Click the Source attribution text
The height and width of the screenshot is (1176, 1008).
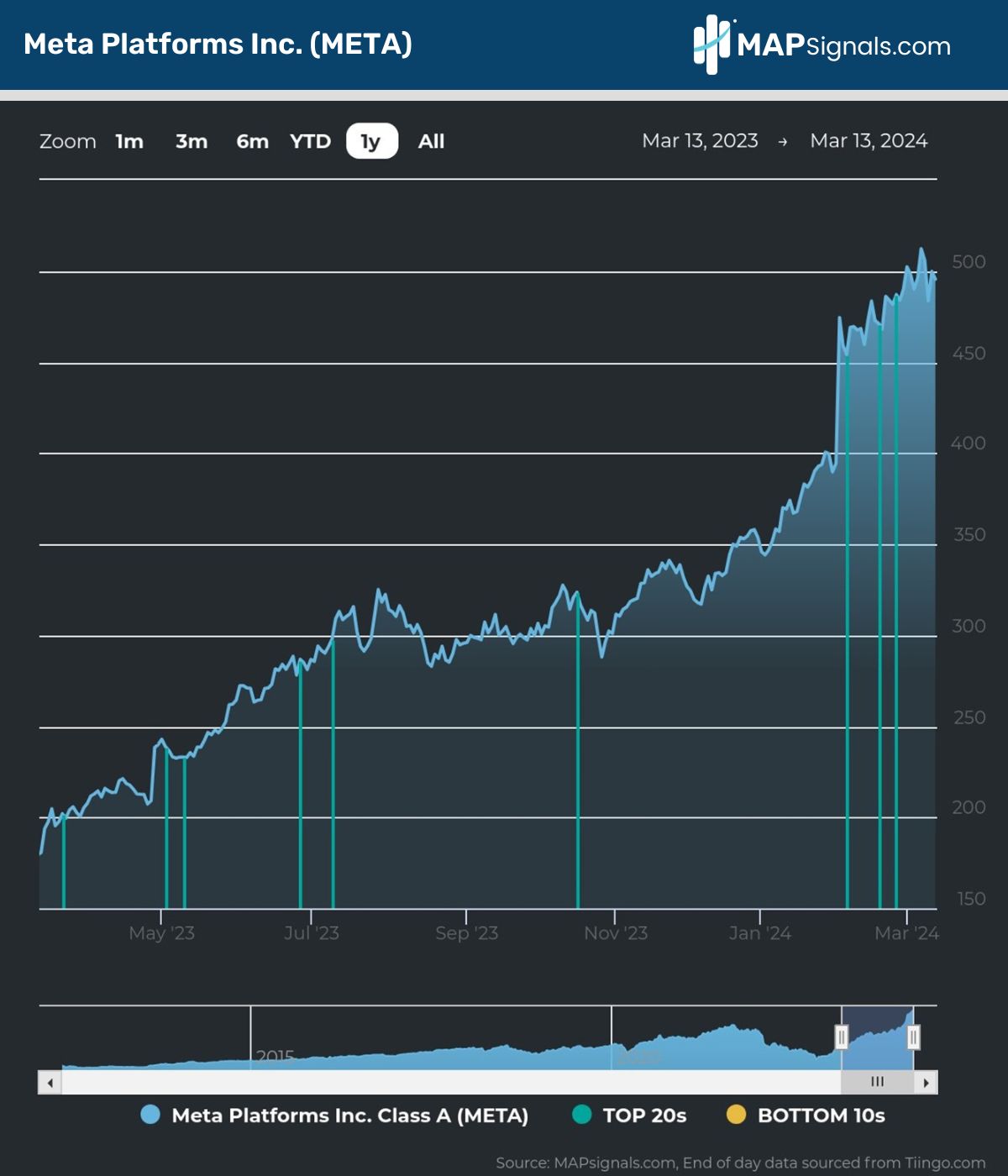[740, 1163]
